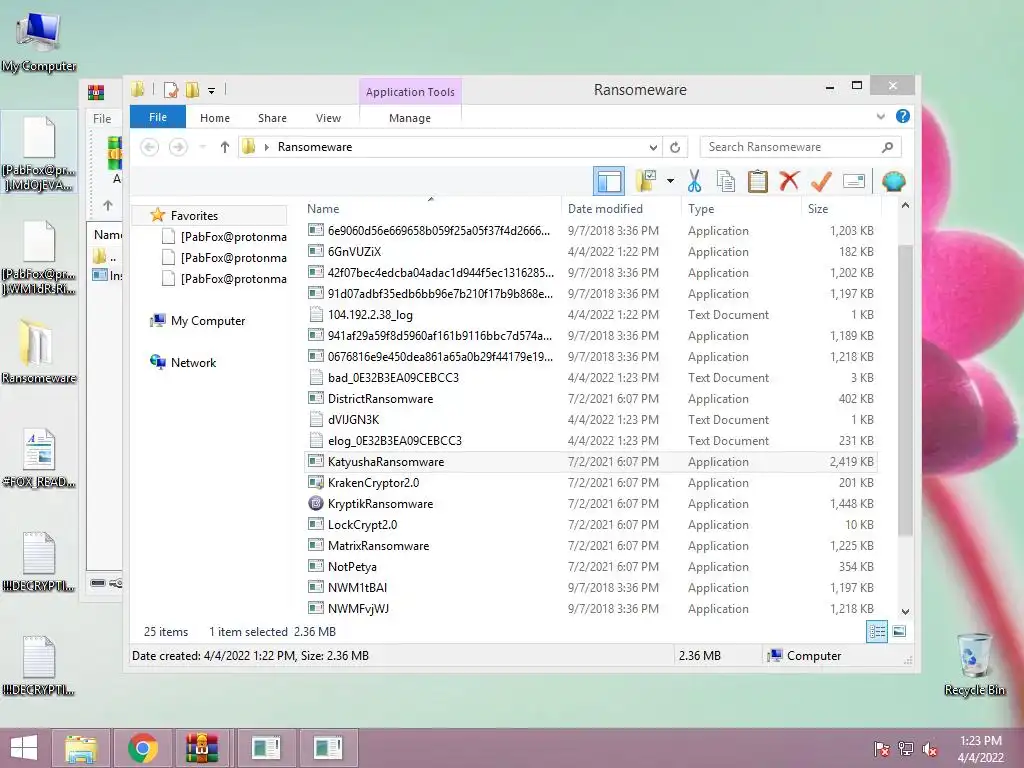Open recent locations dropdown arrow
Viewport: 1024px width, 768px height.
coord(202,147)
